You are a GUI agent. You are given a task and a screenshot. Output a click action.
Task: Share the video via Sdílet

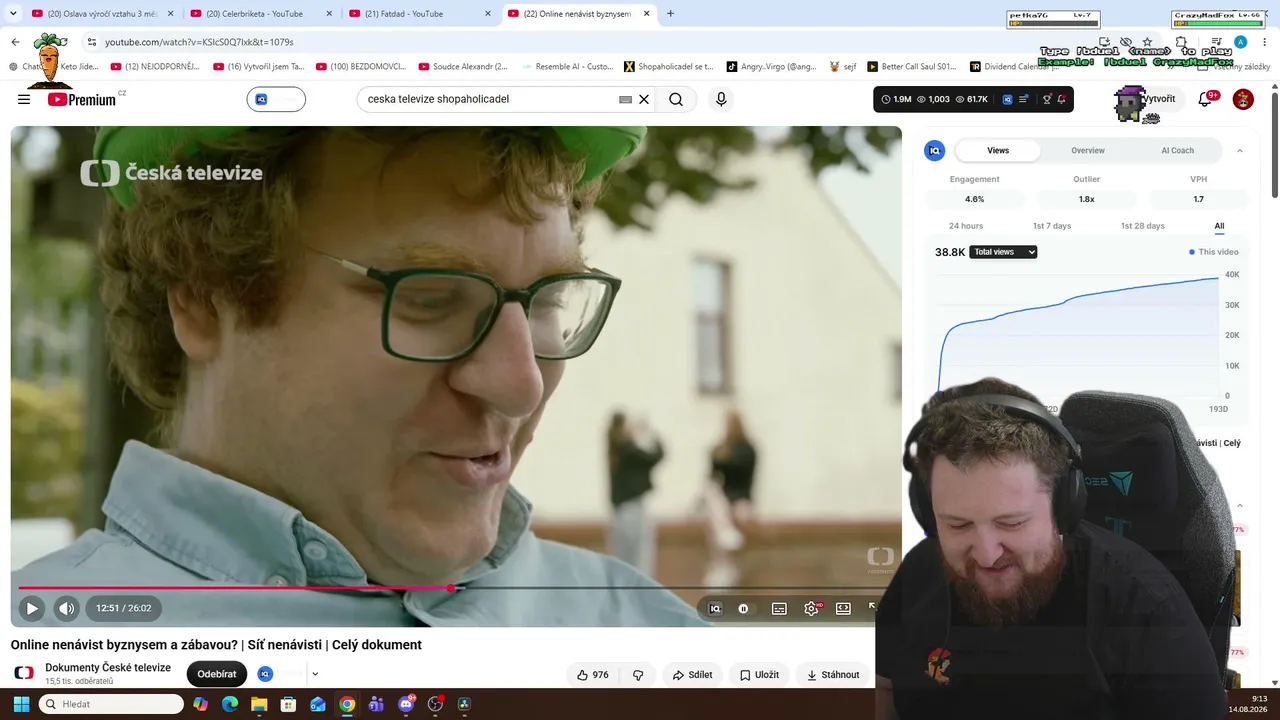point(692,675)
